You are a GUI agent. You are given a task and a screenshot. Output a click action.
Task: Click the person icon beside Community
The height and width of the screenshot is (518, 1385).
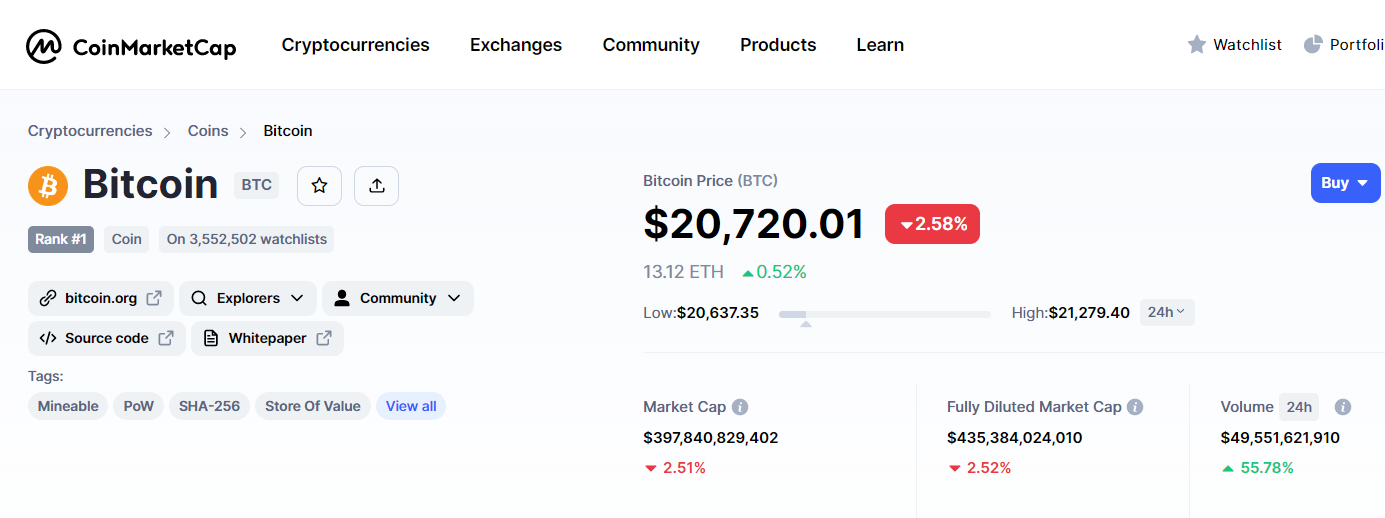point(342,298)
